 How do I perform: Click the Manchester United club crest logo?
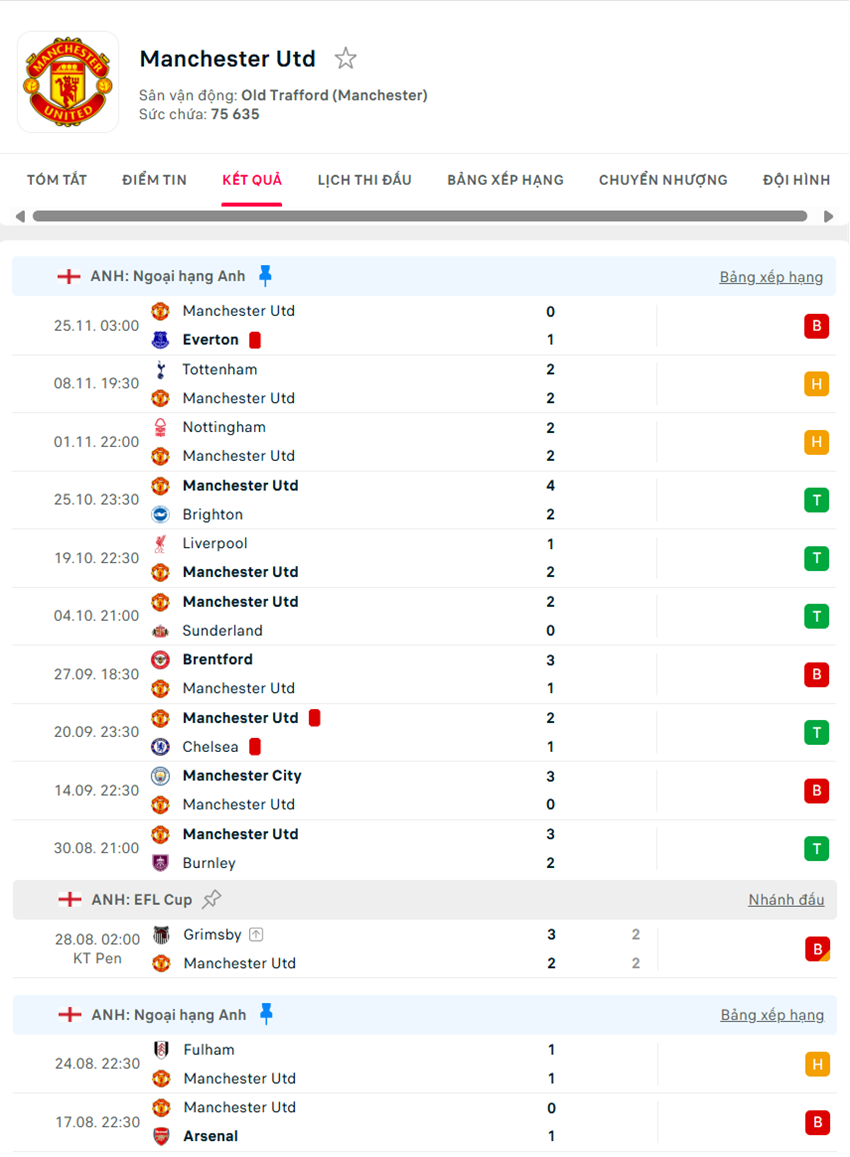68,82
